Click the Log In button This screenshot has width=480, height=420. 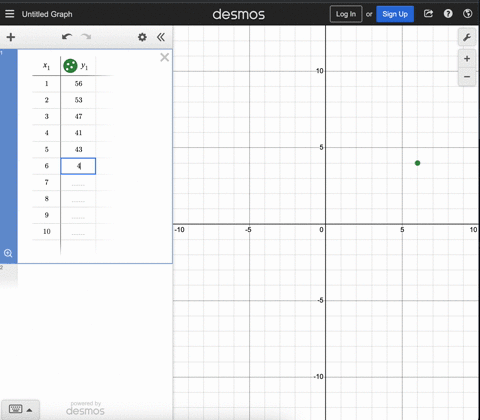pos(346,14)
